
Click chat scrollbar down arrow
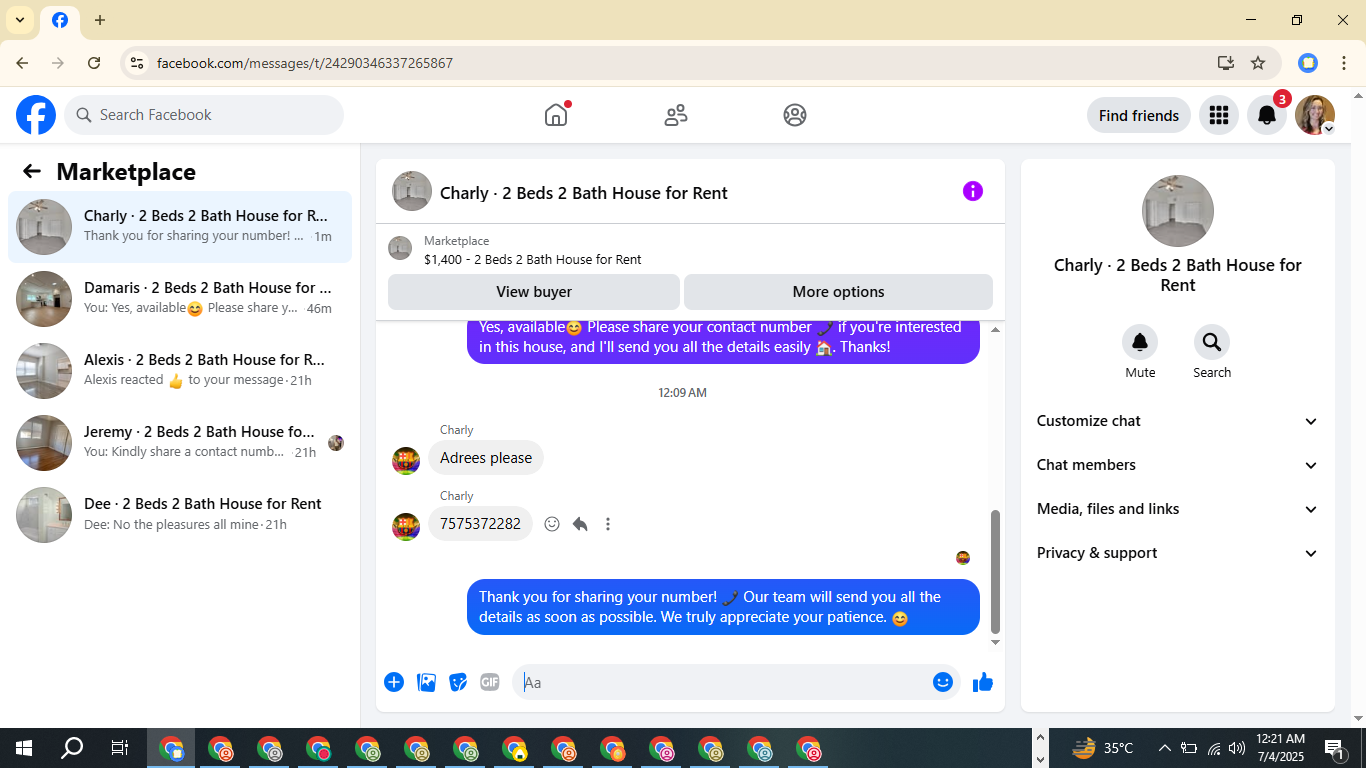(995, 642)
